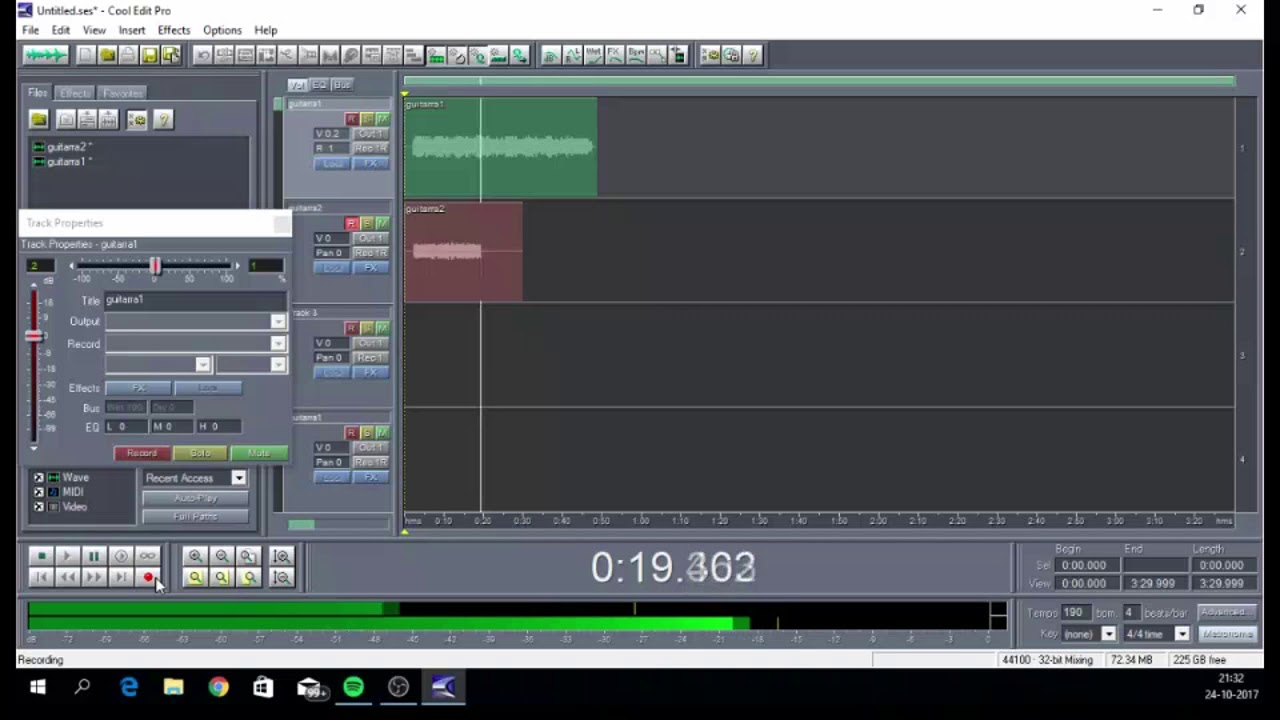Image resolution: width=1280 pixels, height=720 pixels.
Task: Mute track 3 with its green M button
Action: [x=381, y=328]
